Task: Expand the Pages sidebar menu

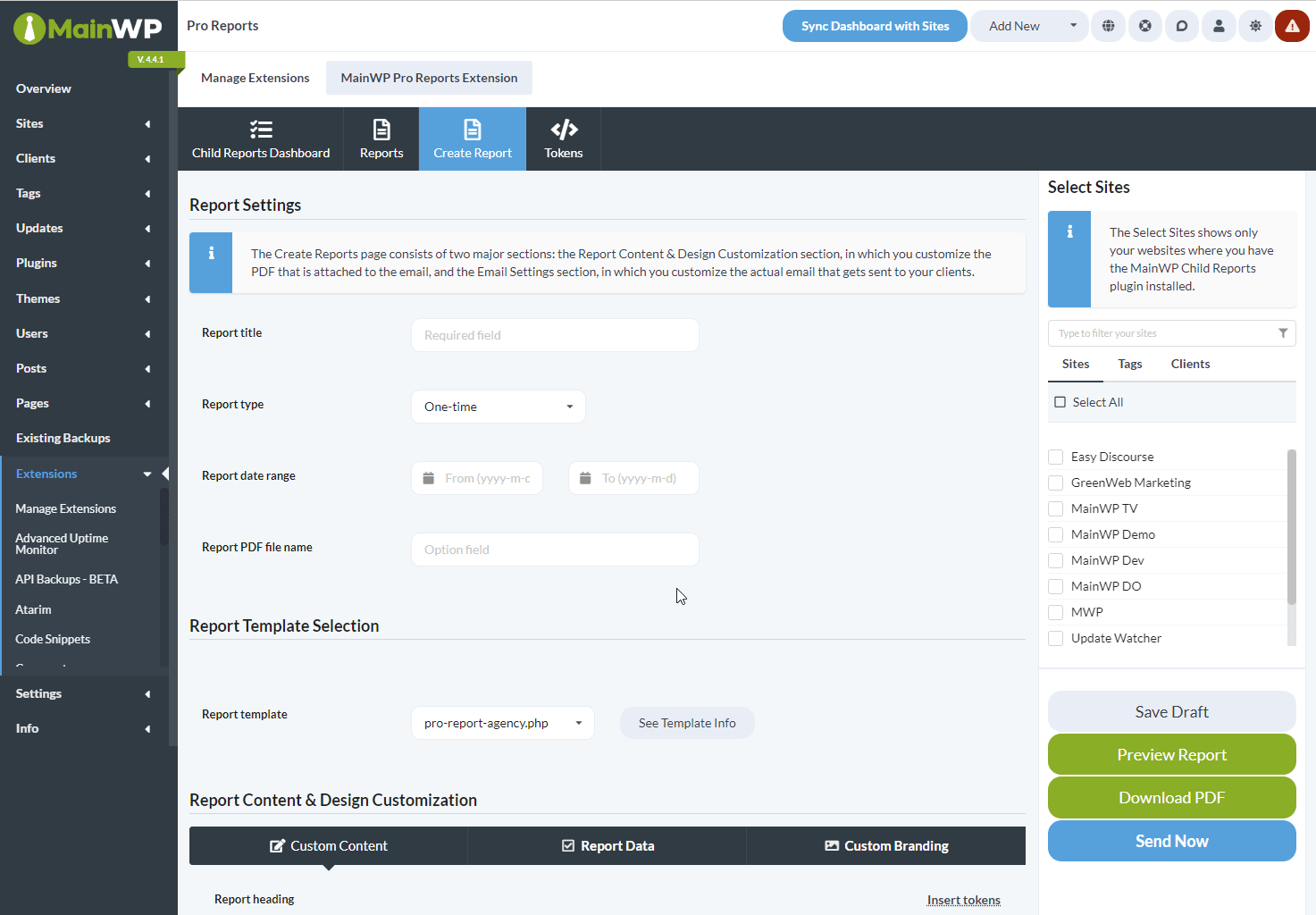Action: 147,404
